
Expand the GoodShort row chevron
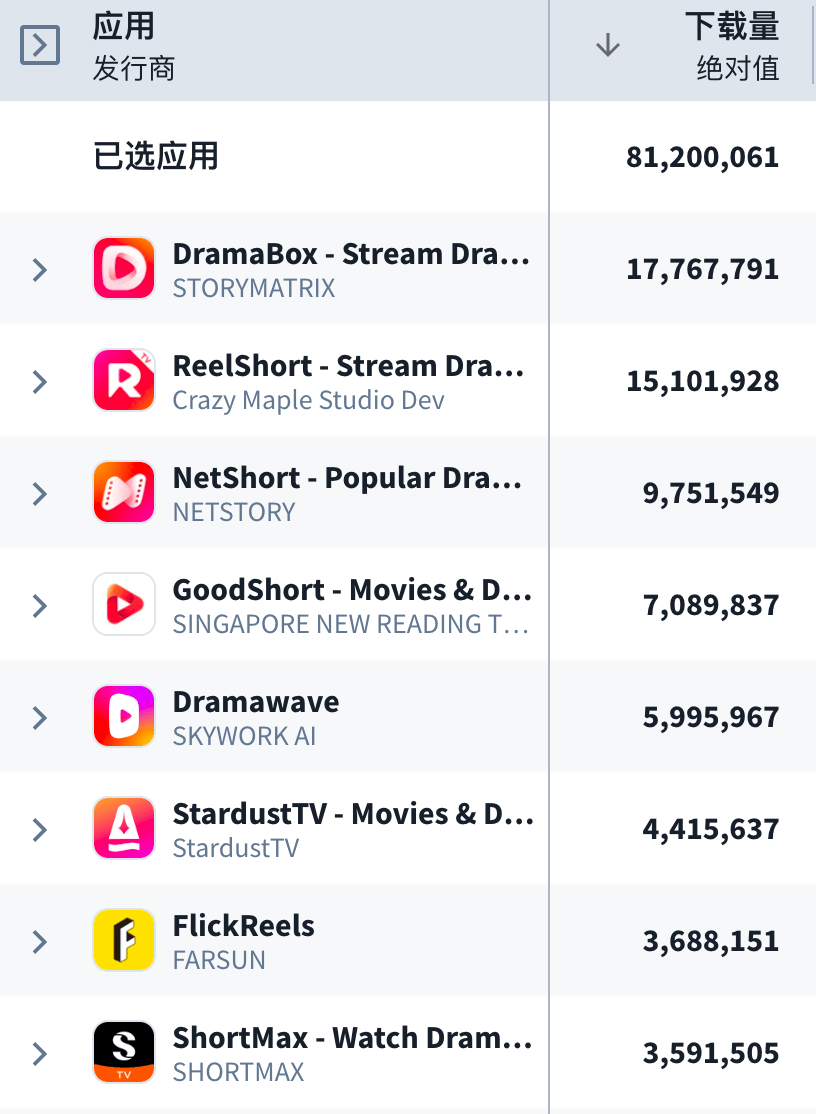pos(40,605)
